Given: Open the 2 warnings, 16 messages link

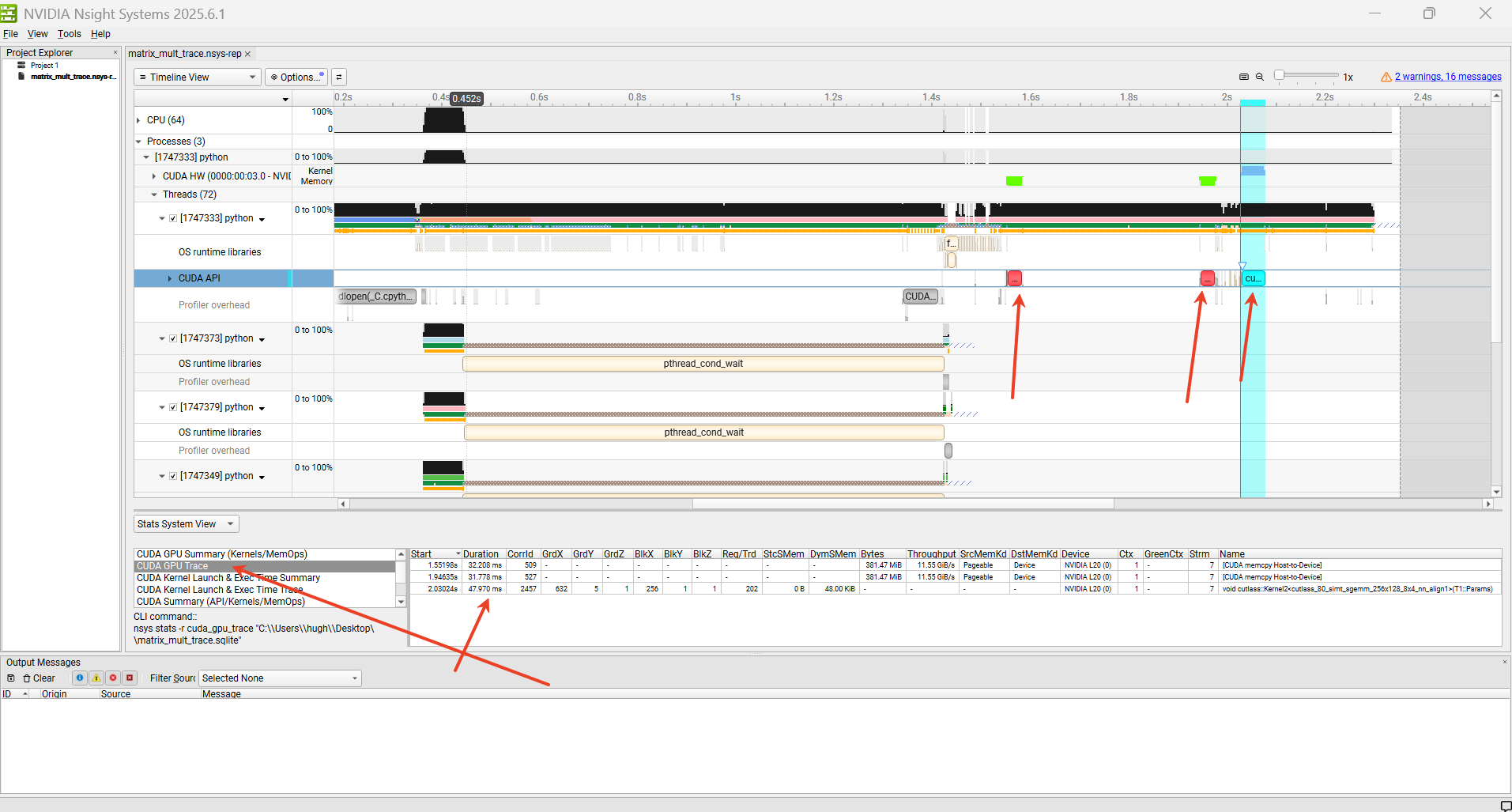Looking at the screenshot, I should click(x=1448, y=77).
